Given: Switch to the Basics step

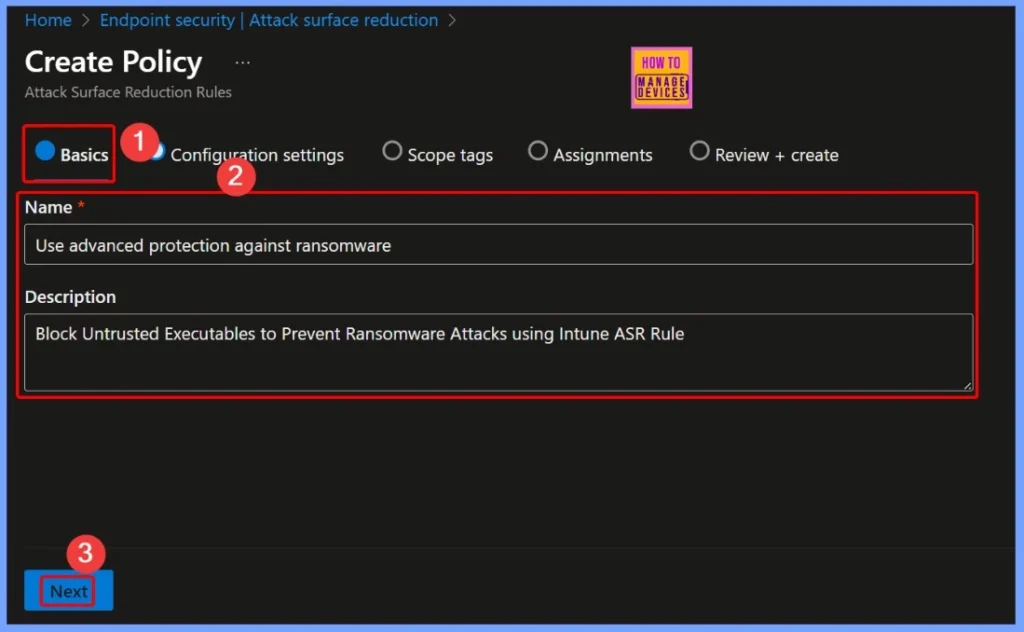Looking at the screenshot, I should point(67,154).
